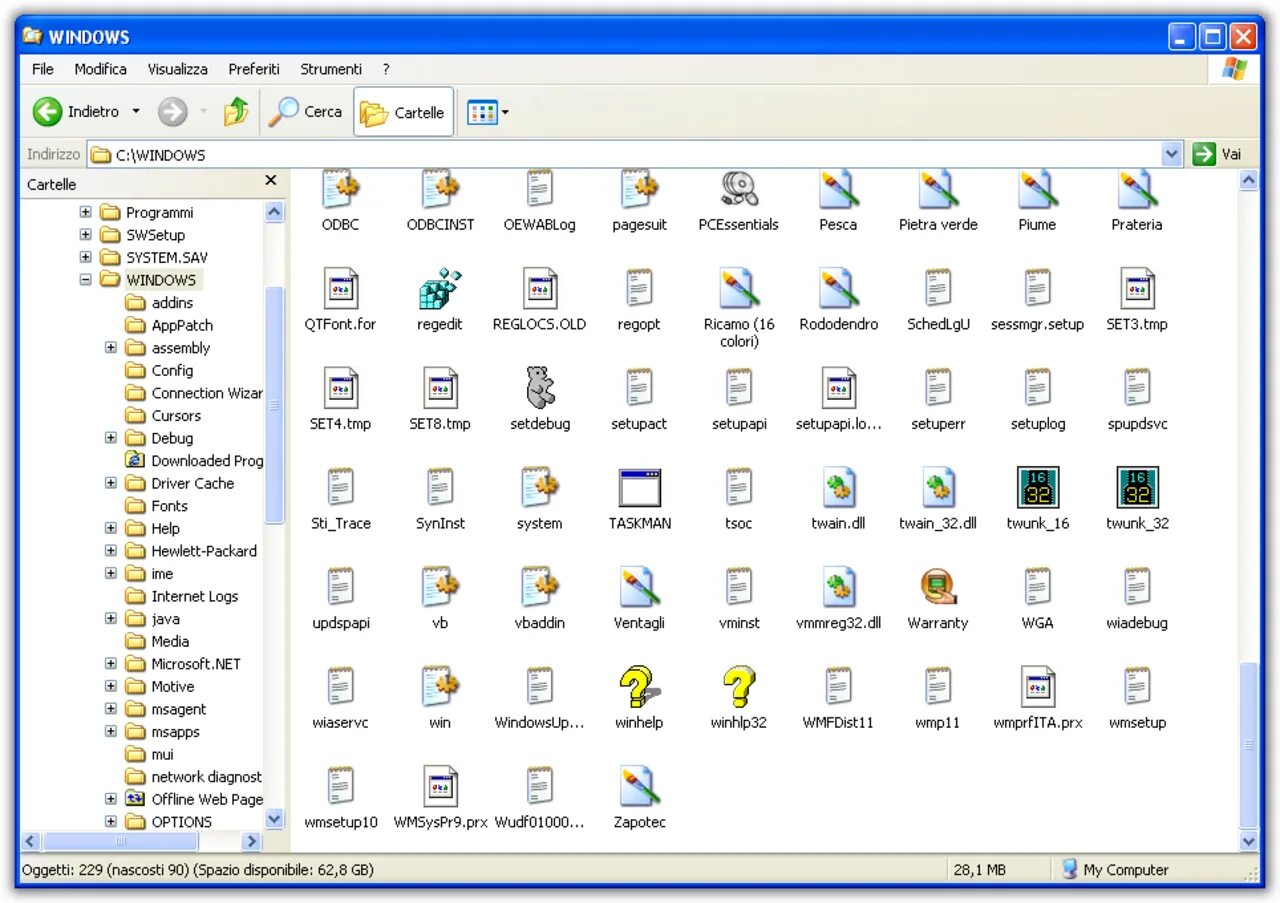Select the Driver Cache folder in tree

point(180,483)
